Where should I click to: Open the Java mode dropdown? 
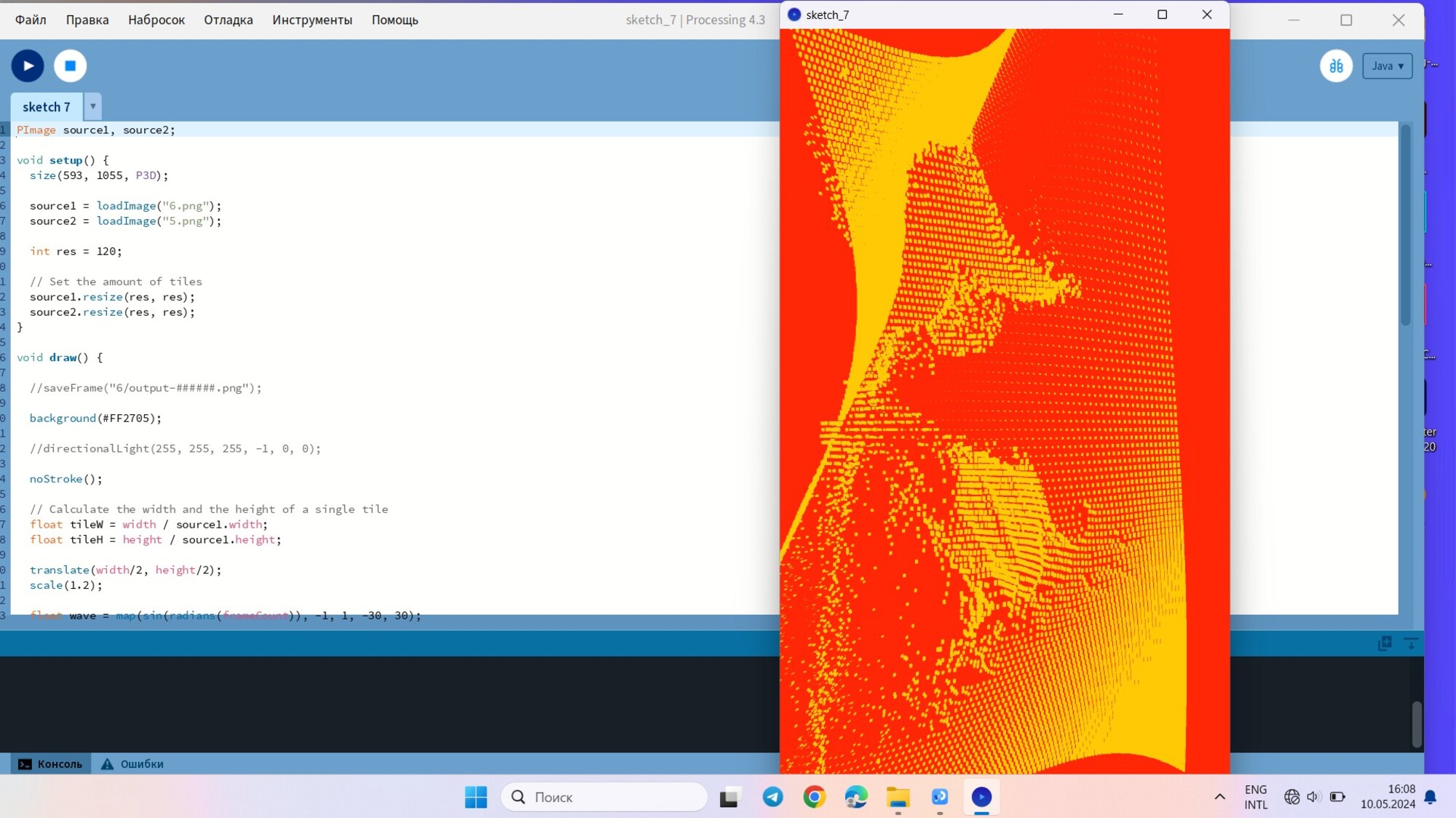pos(1387,65)
